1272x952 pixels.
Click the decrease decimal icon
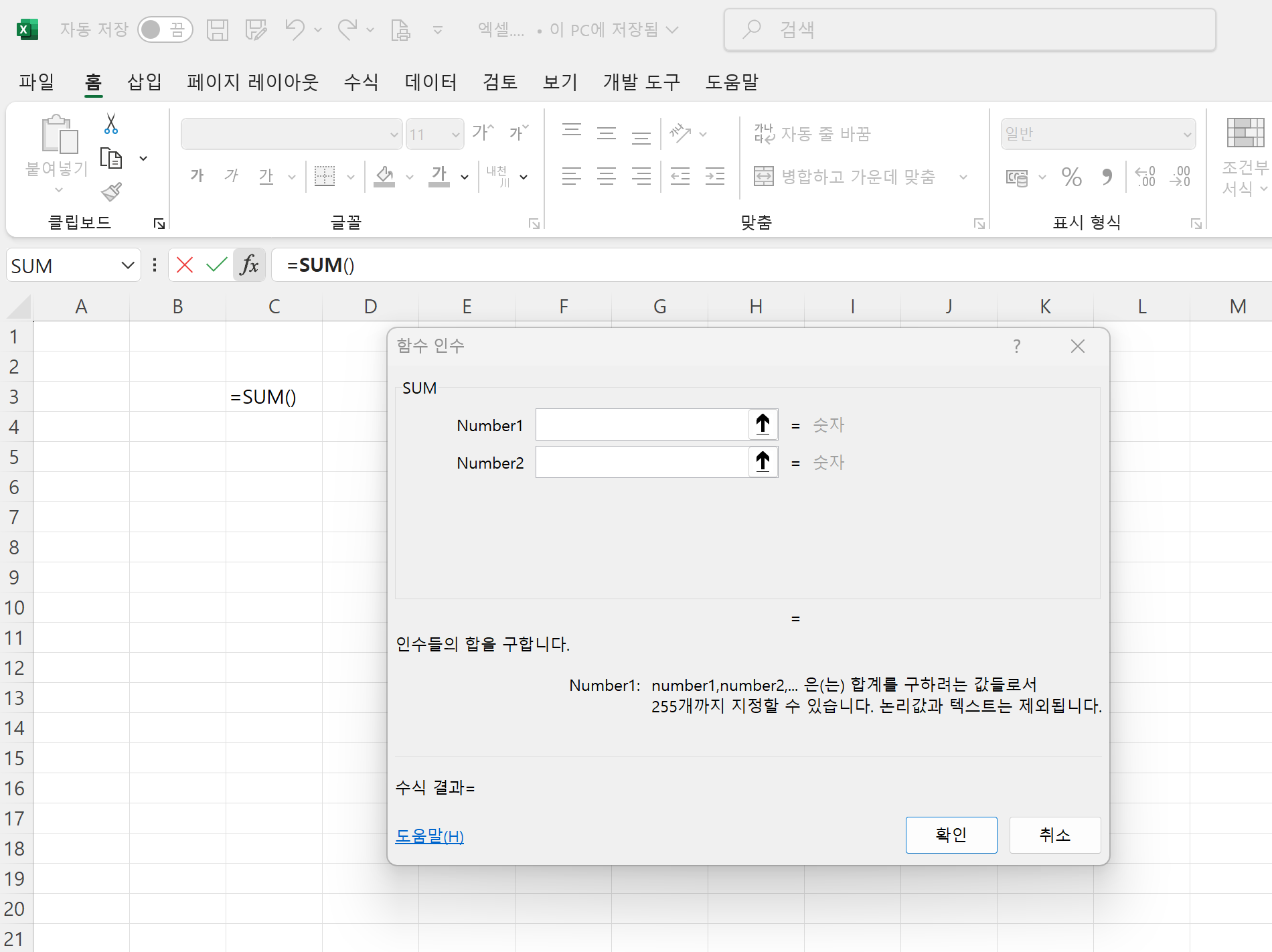1180,177
